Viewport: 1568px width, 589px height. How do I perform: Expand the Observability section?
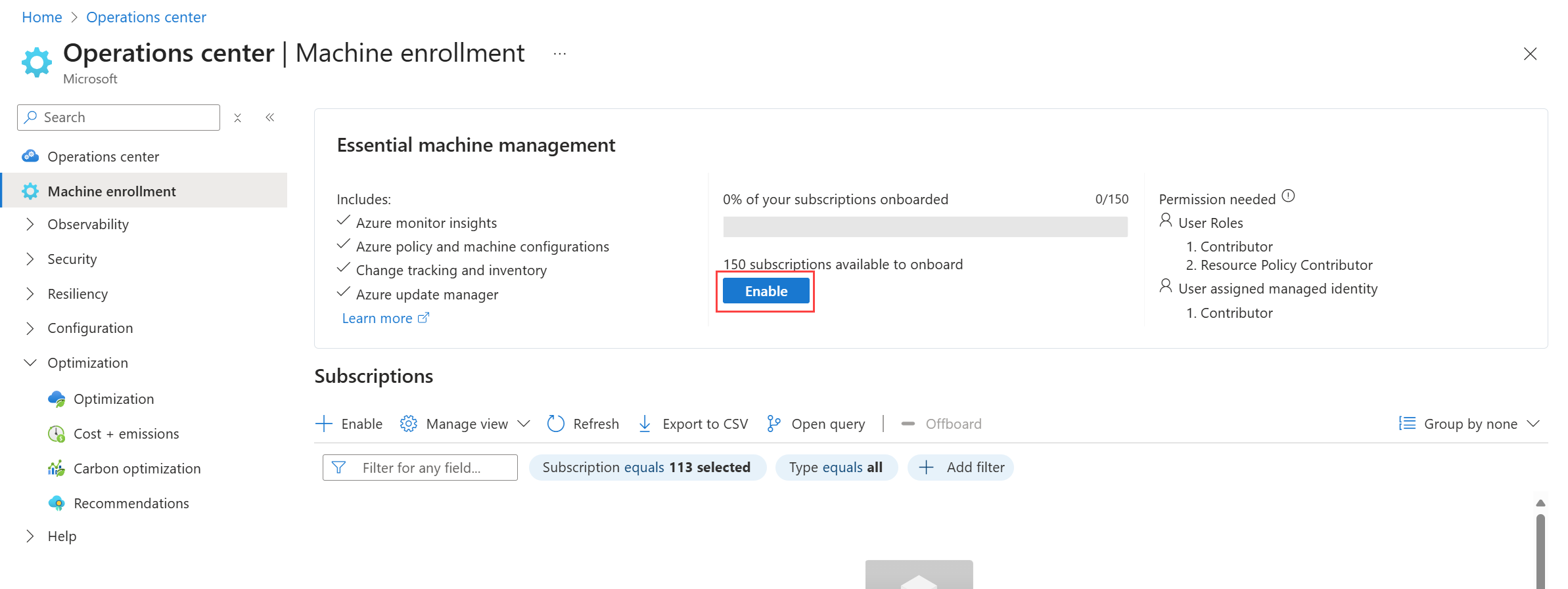coord(30,225)
